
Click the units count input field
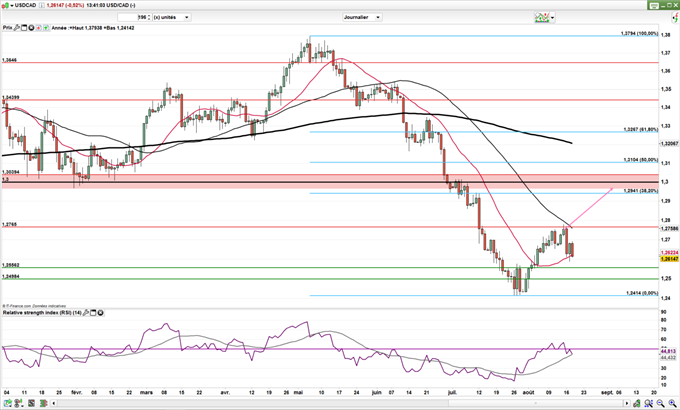[x=132, y=17]
